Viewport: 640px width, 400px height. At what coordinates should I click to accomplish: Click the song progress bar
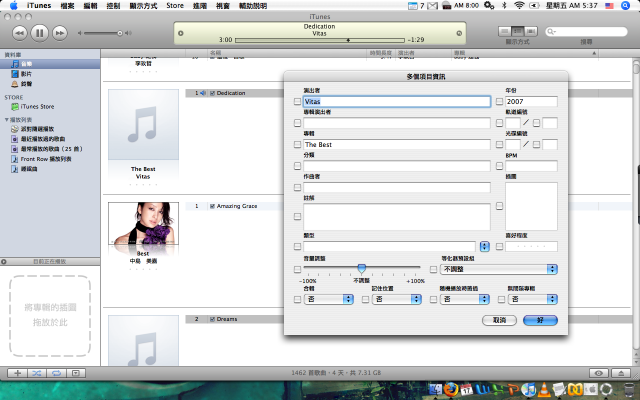(320, 40)
